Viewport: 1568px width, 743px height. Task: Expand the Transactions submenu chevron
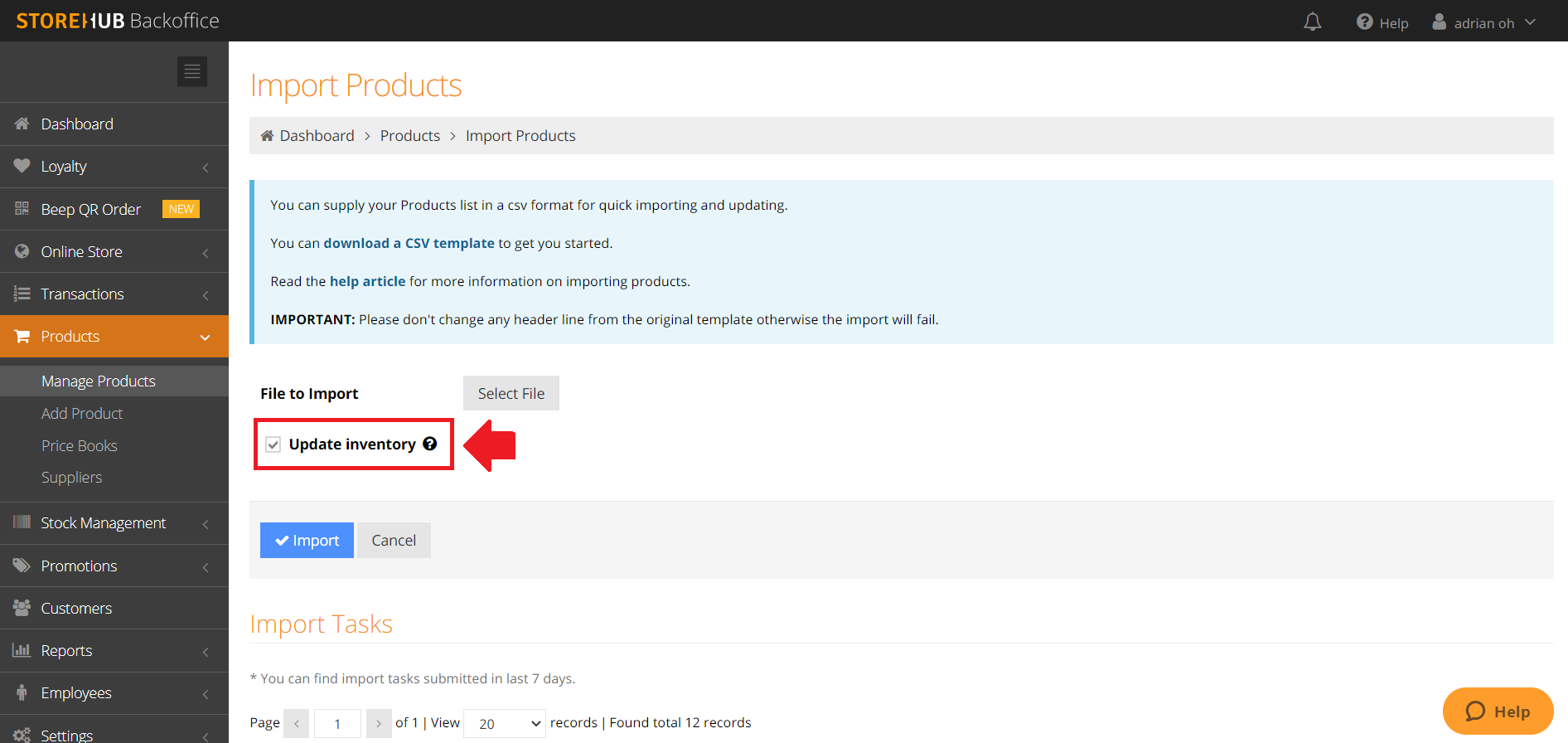click(206, 295)
